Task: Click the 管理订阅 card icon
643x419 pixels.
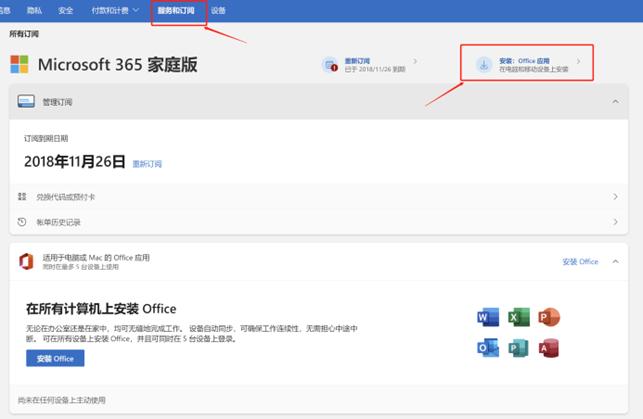Action: coord(26,101)
